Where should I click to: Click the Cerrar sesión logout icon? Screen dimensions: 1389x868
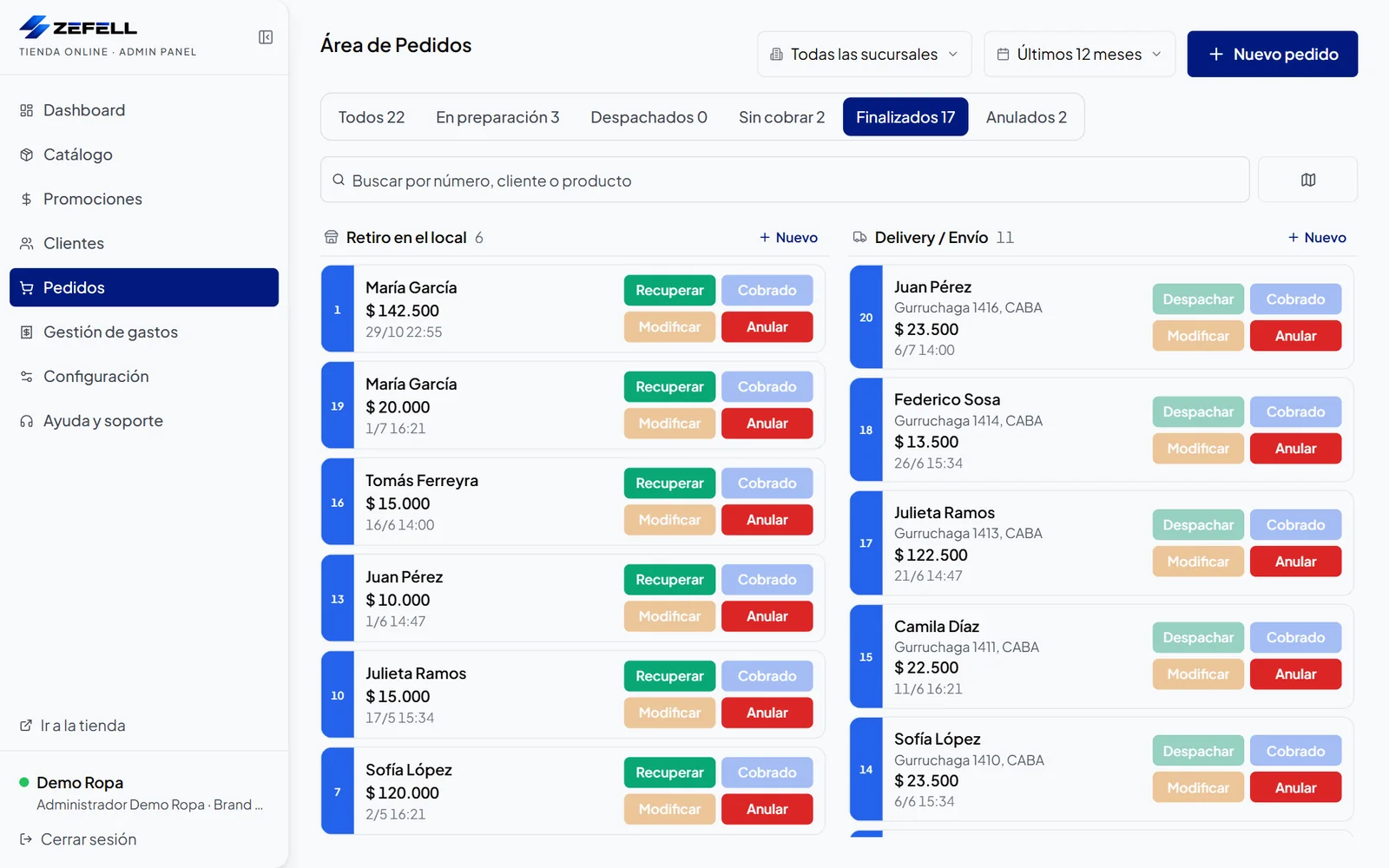pos(26,839)
